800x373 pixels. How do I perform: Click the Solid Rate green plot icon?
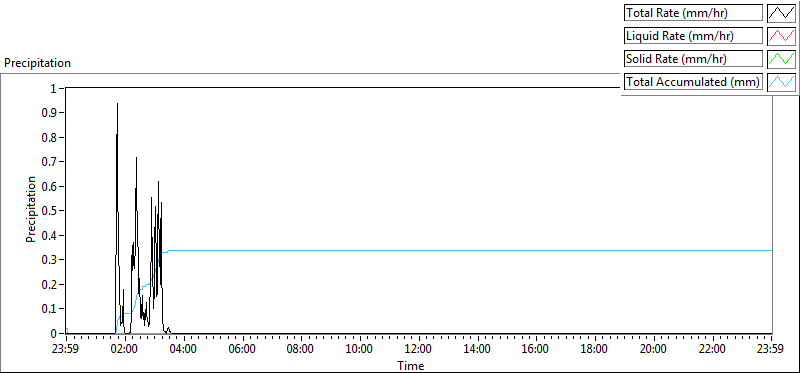(781, 59)
